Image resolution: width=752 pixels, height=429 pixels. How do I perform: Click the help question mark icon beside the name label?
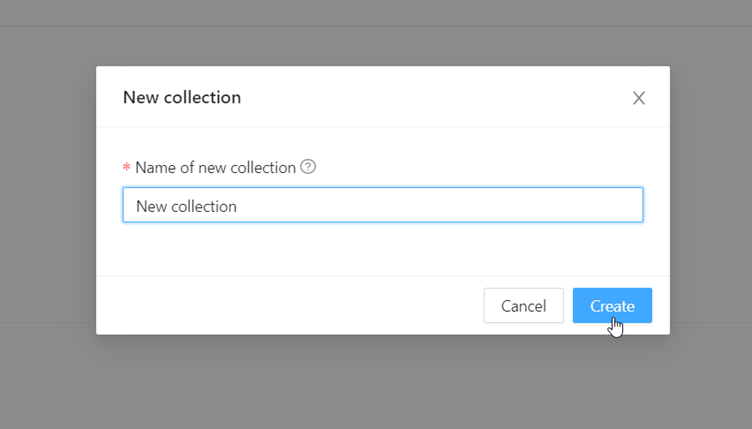tap(308, 167)
